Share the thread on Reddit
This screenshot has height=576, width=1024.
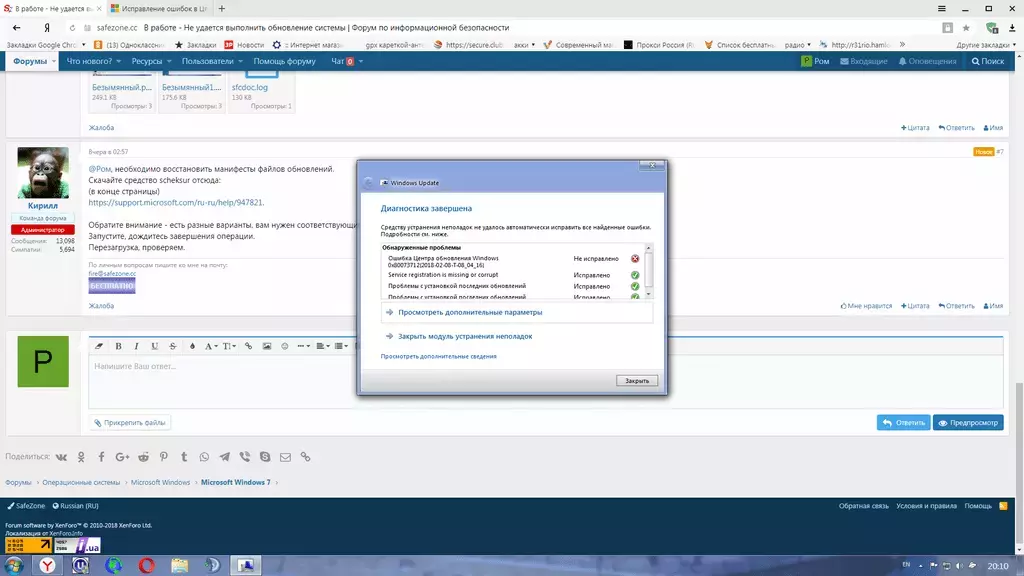point(143,457)
